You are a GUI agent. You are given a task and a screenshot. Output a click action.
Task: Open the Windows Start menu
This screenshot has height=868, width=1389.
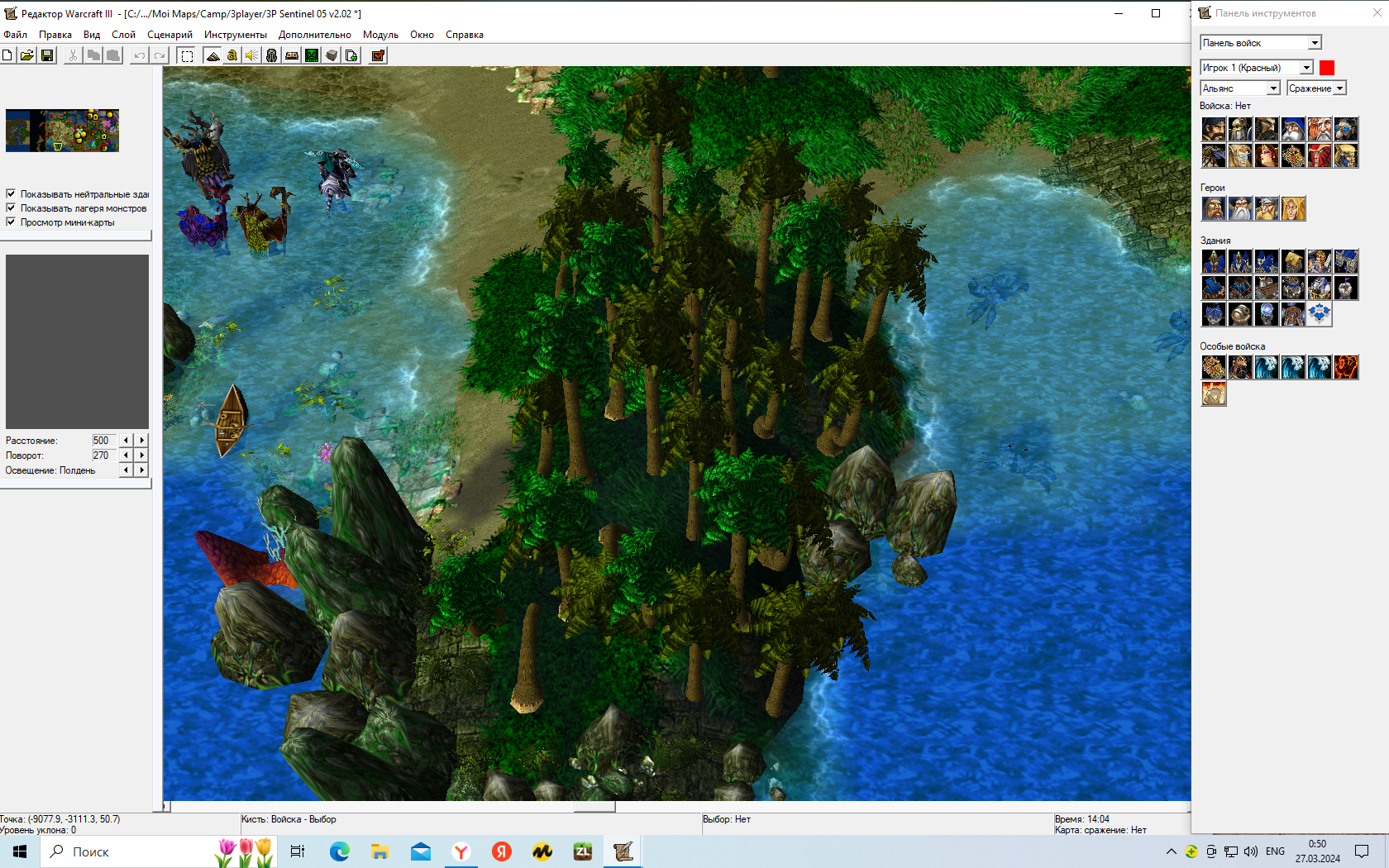coord(20,851)
